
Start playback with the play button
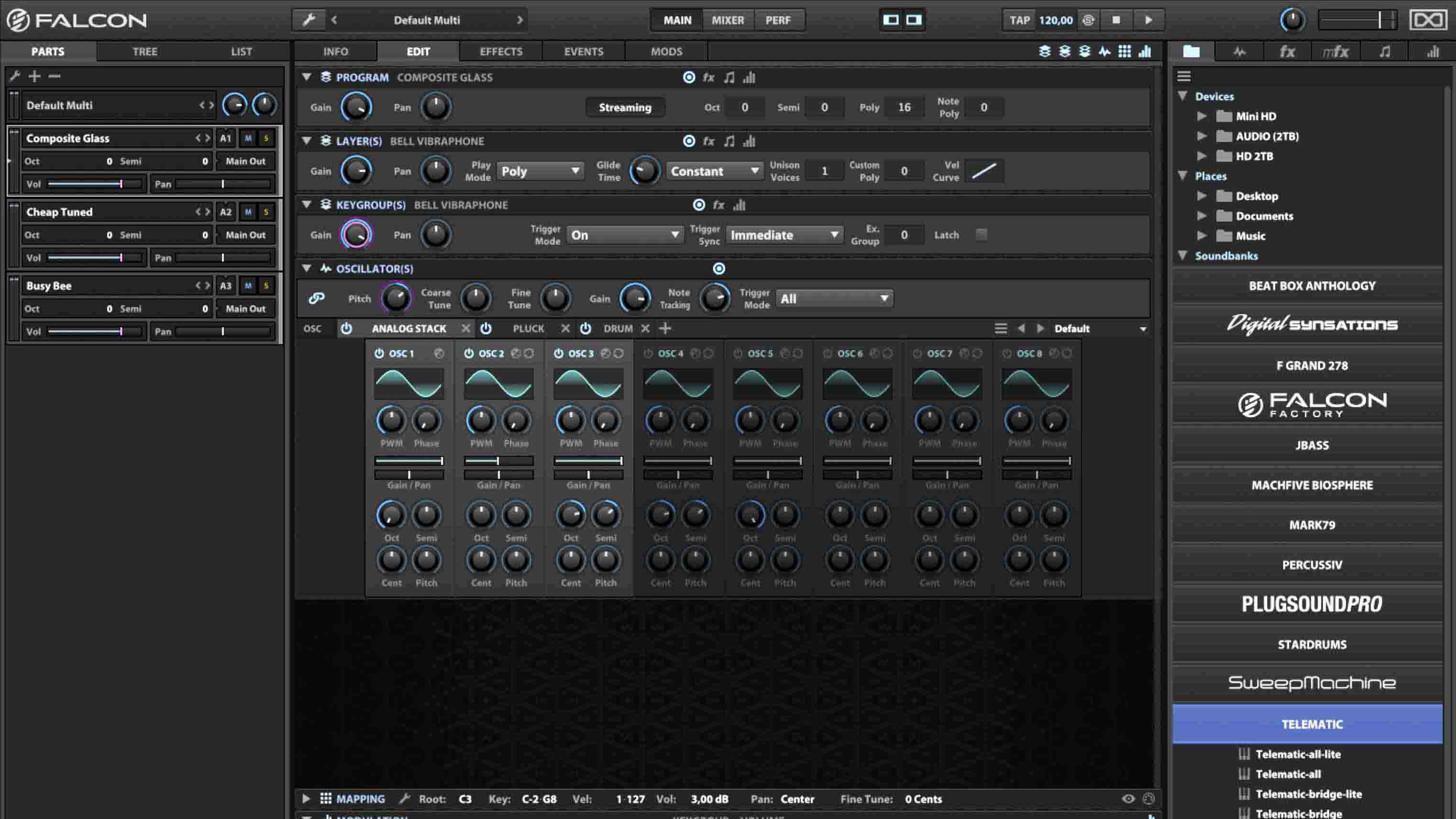click(x=1148, y=20)
